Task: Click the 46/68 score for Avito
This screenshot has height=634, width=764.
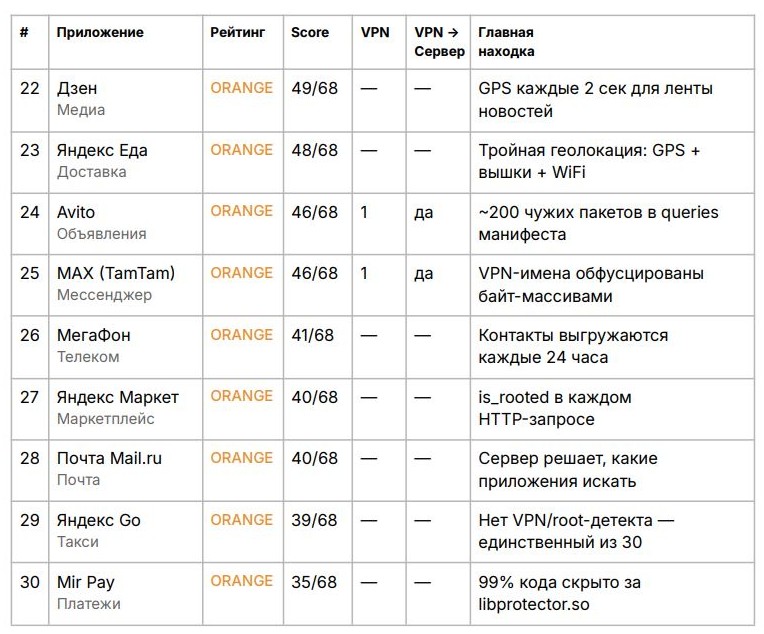Action: click(314, 212)
